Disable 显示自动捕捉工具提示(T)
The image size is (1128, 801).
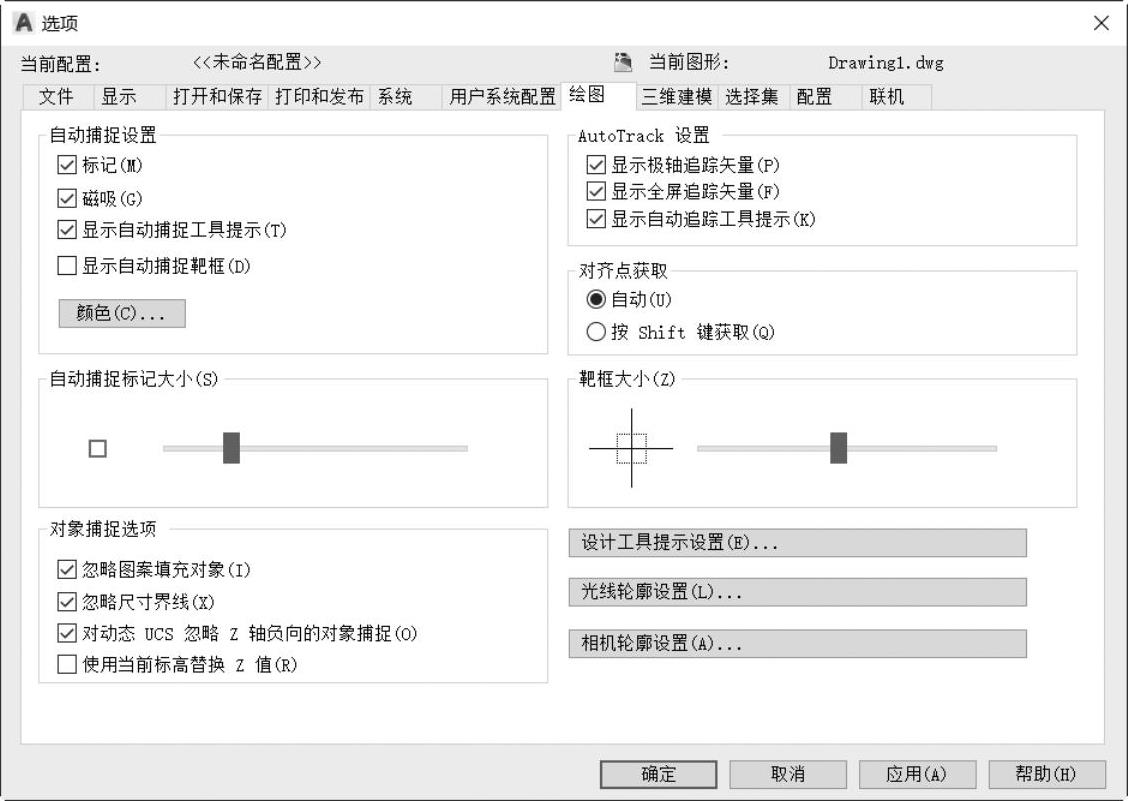click(x=67, y=230)
